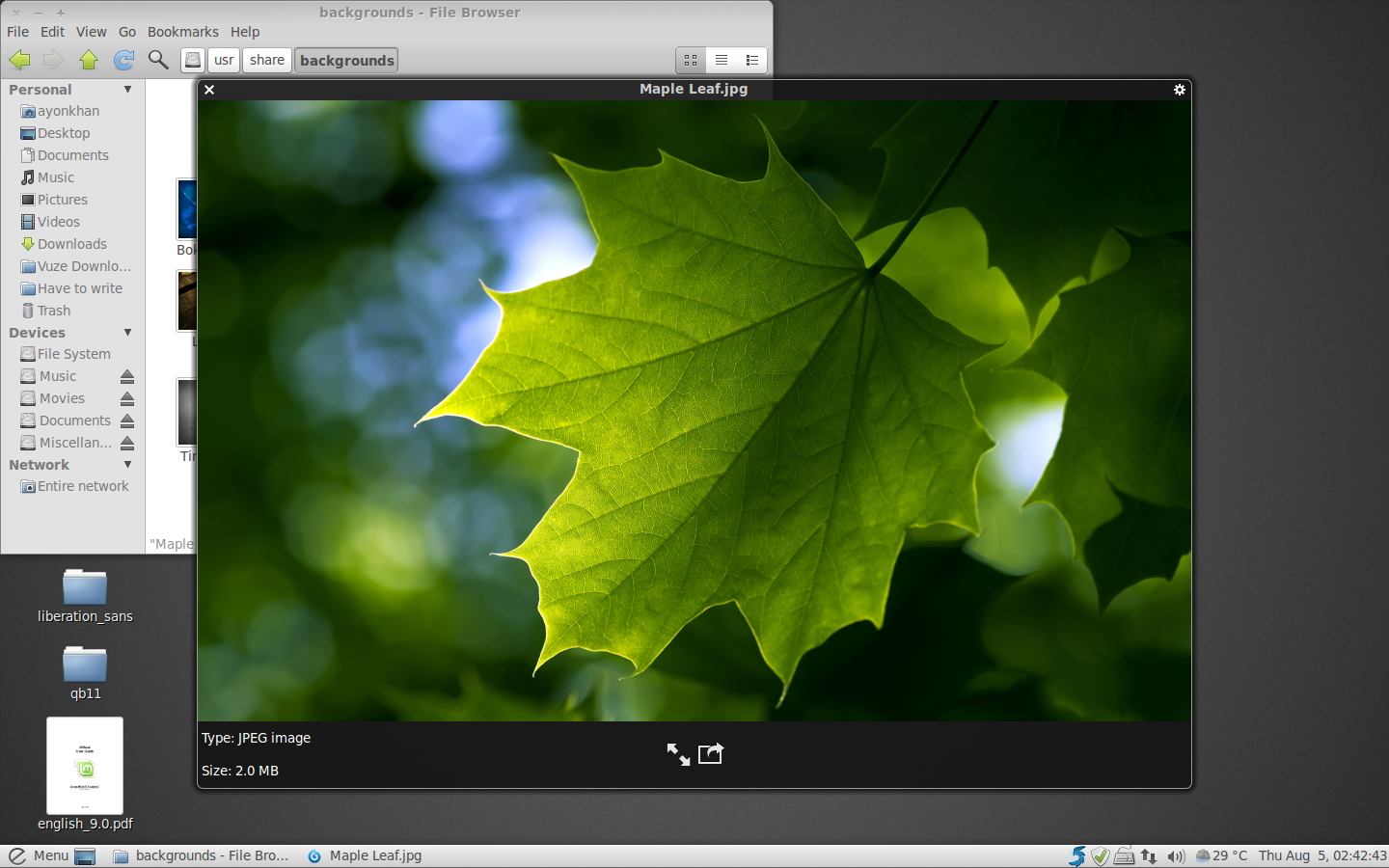This screenshot has width=1389, height=868.
Task: Switch to icon view
Action: [691, 60]
